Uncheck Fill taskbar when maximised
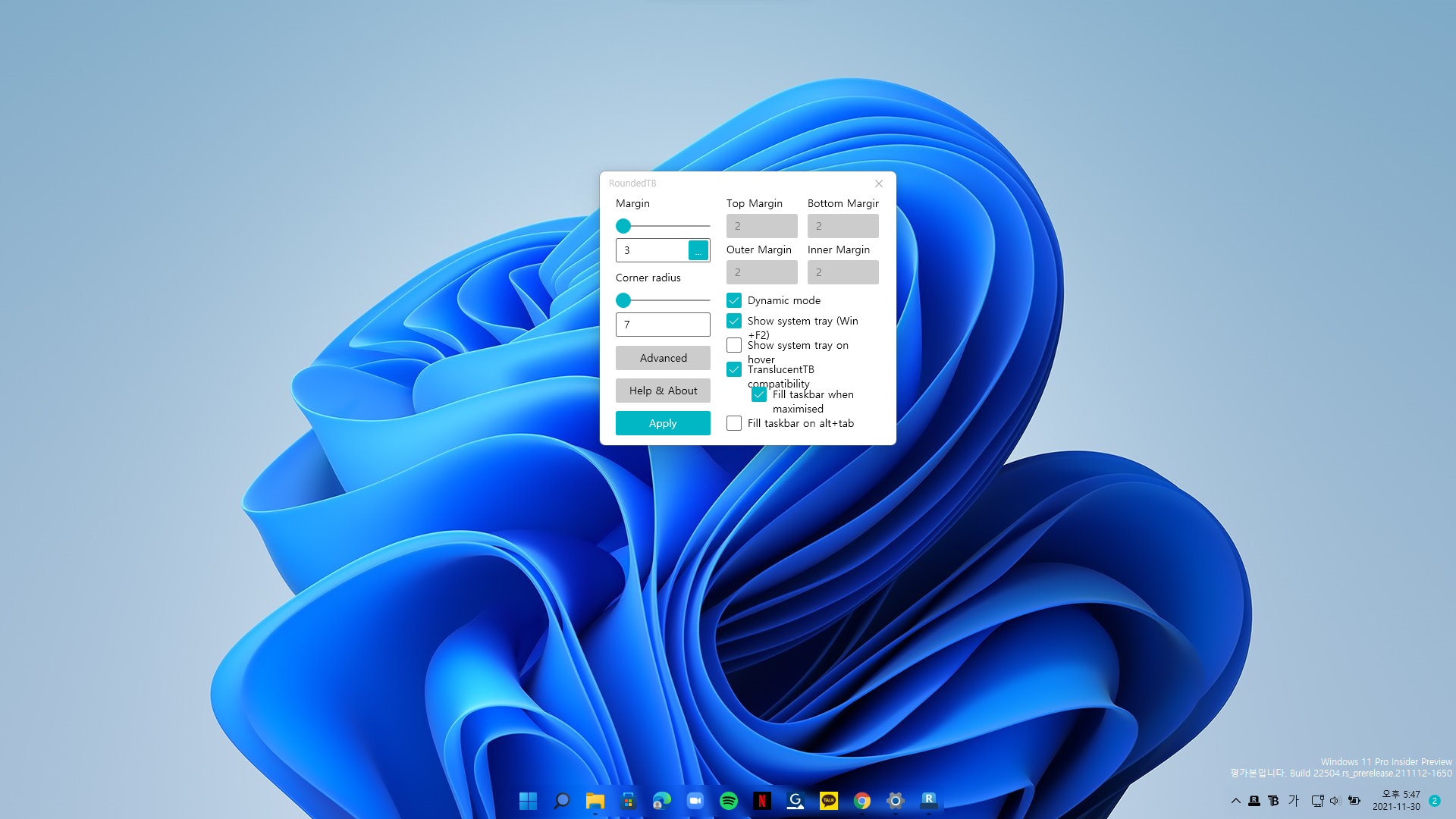Image resolution: width=1456 pixels, height=819 pixels. pyautogui.click(x=759, y=394)
